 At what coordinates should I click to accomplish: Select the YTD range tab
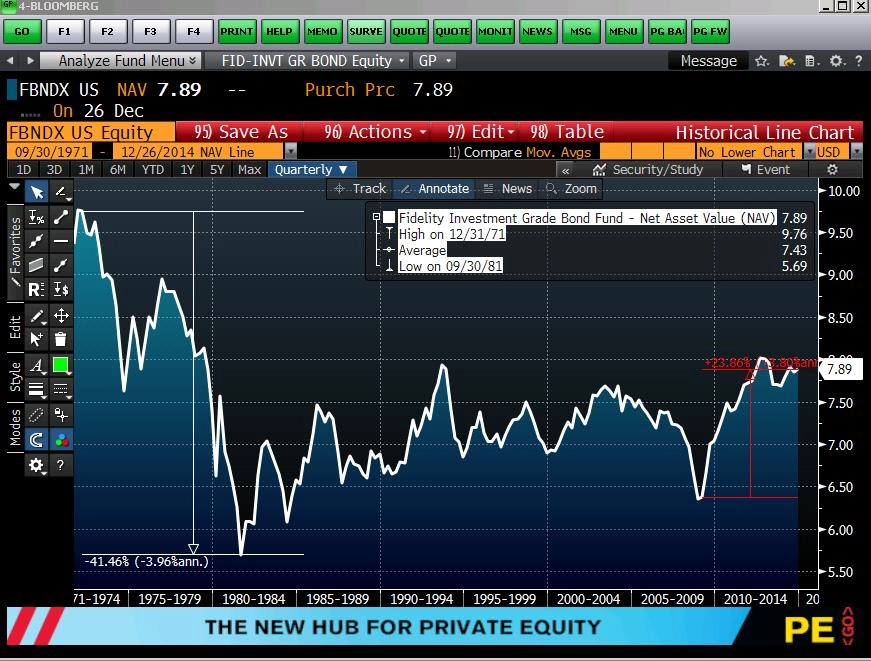click(153, 169)
